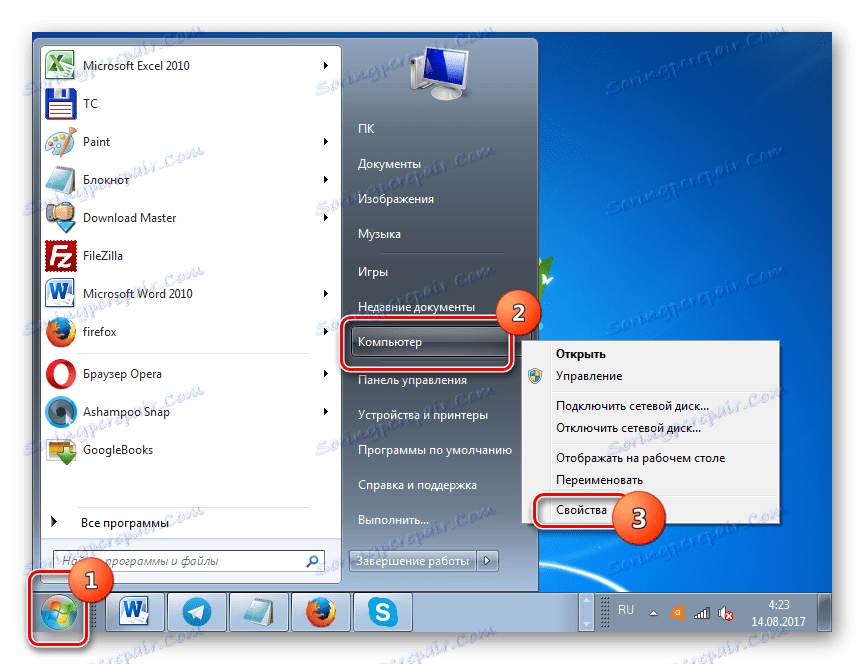
Task: Open Недавние документы in Start menu
Action: pos(416,307)
